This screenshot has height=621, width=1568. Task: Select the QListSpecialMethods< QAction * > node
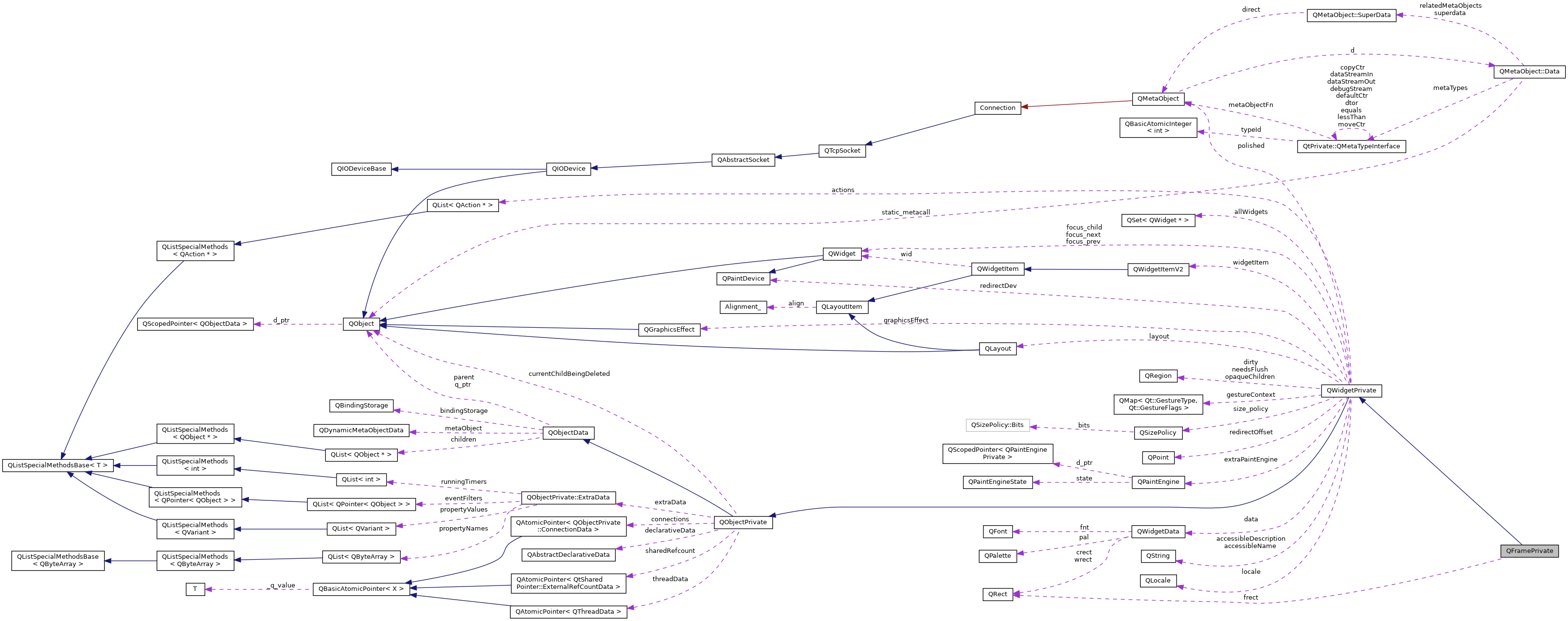tap(195, 251)
